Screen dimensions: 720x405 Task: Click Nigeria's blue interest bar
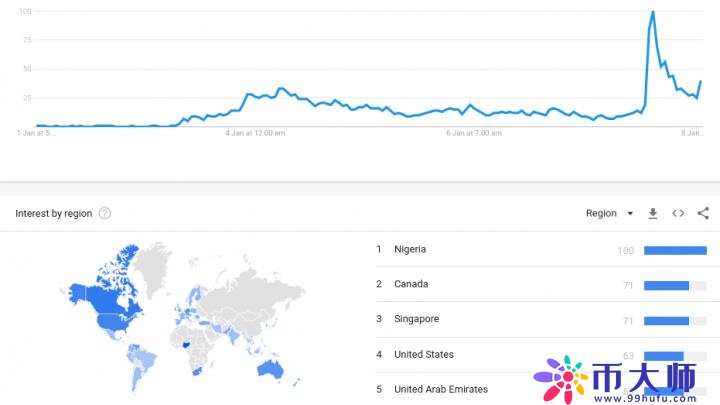[675, 250]
